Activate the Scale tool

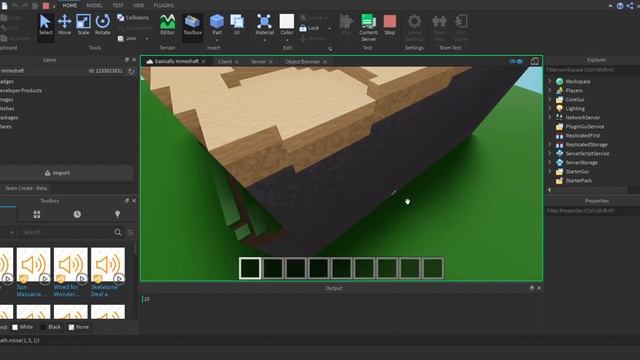point(83,25)
